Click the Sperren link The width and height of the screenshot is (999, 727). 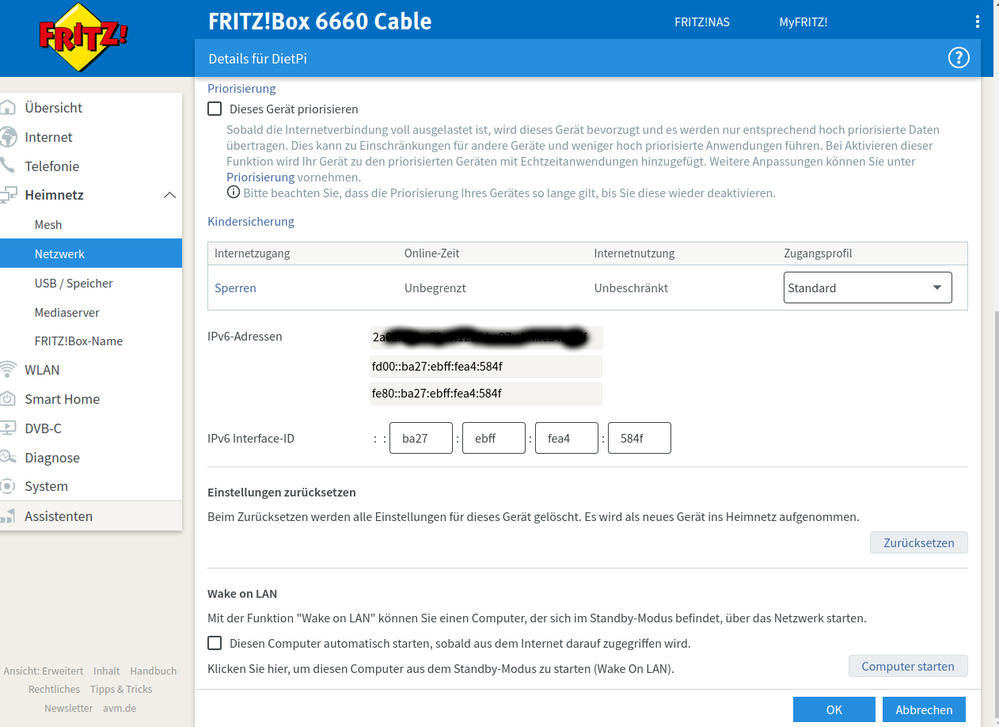click(235, 288)
